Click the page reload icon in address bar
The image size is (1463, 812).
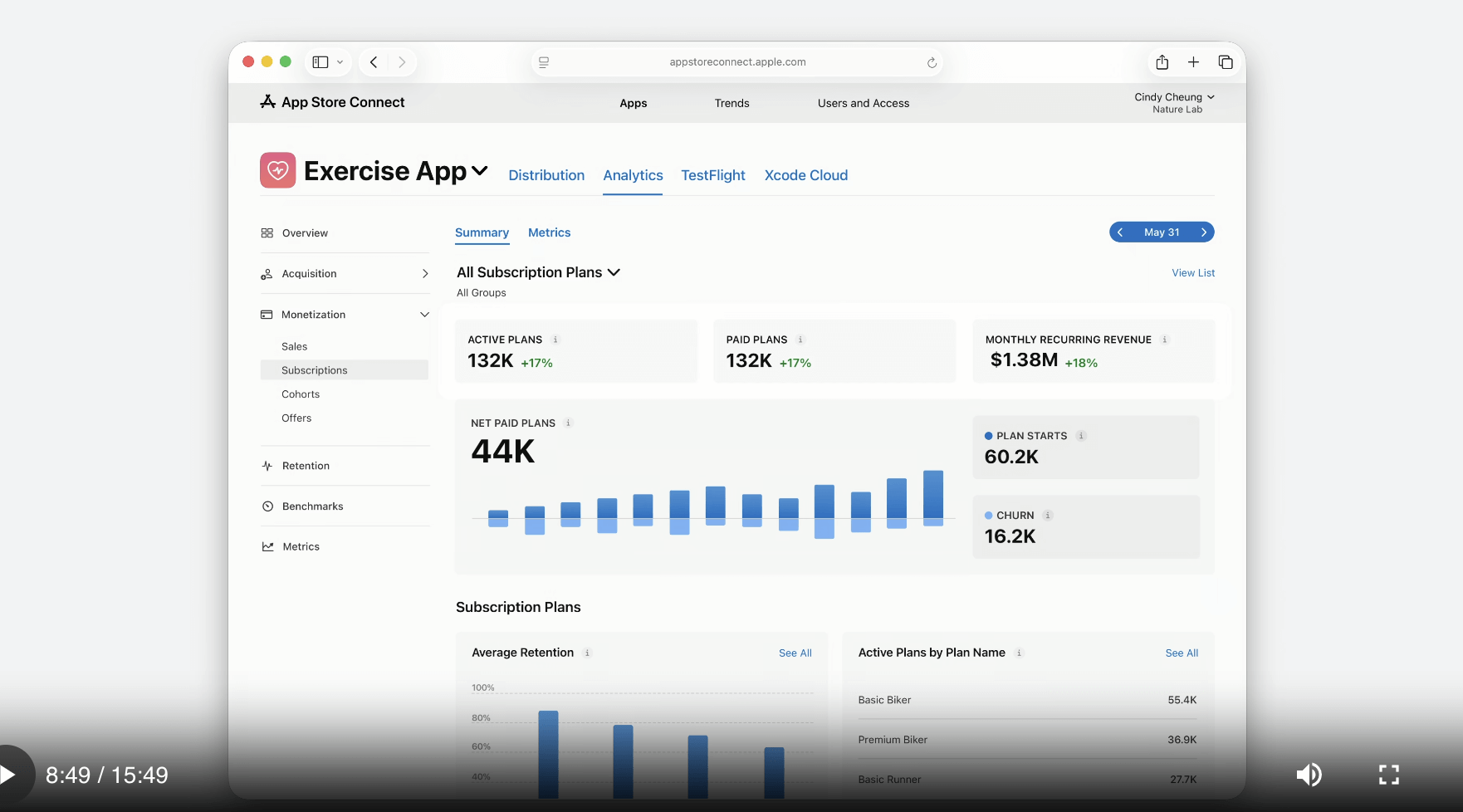[x=932, y=62]
